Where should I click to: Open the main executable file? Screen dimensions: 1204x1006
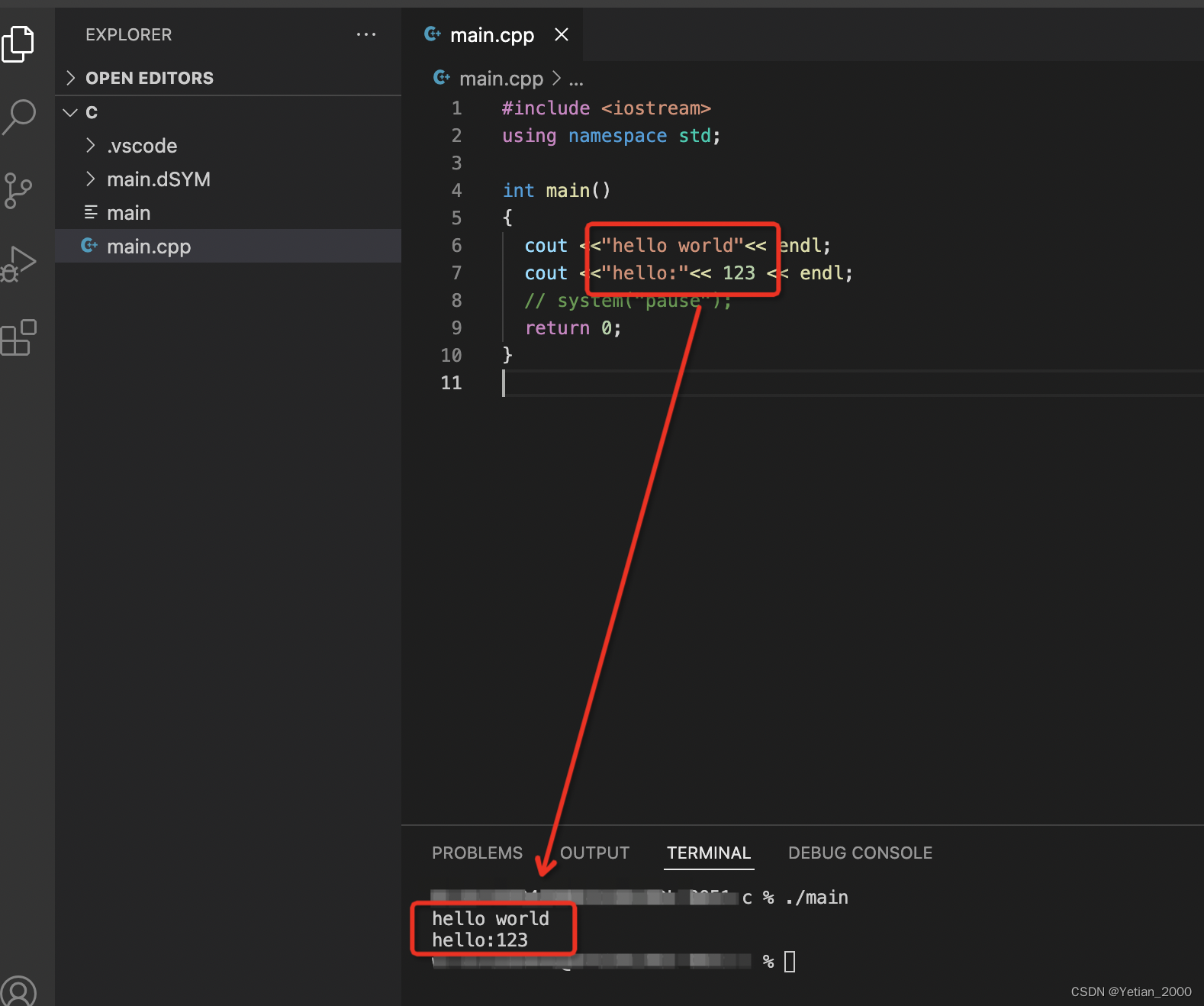pyautogui.click(x=228, y=213)
